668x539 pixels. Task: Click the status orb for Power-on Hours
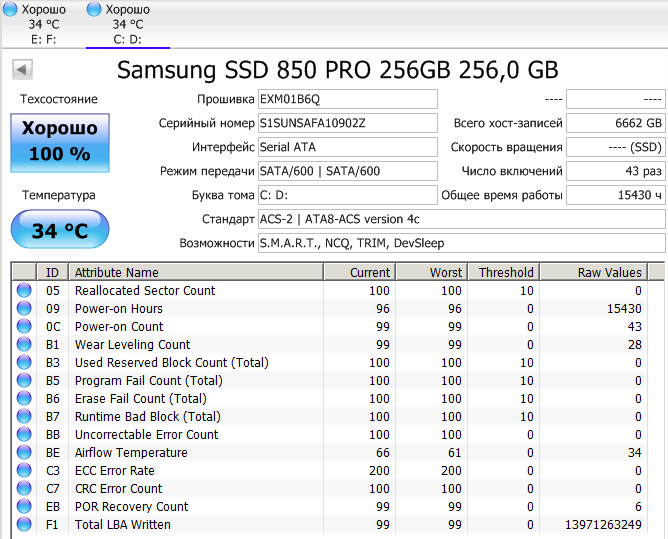click(24, 308)
